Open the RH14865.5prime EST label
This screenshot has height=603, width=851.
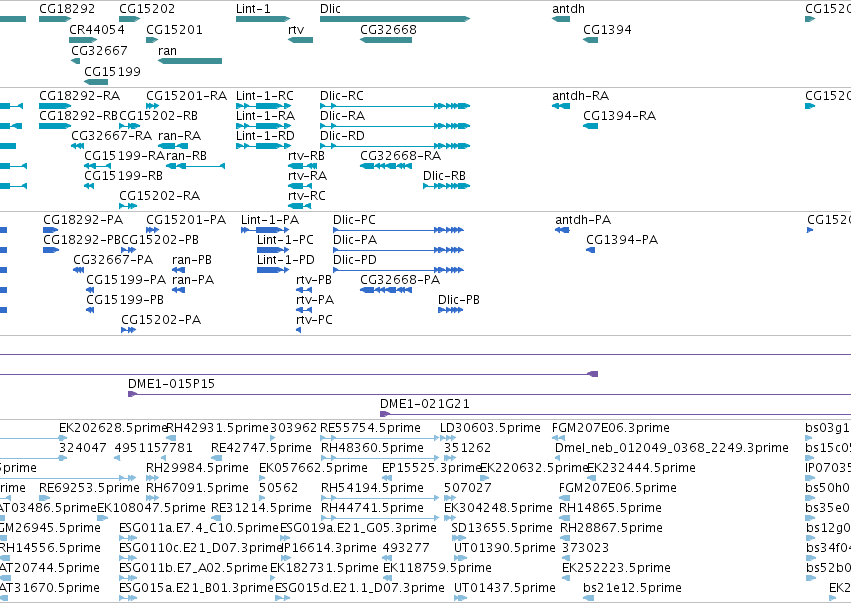click(610, 508)
